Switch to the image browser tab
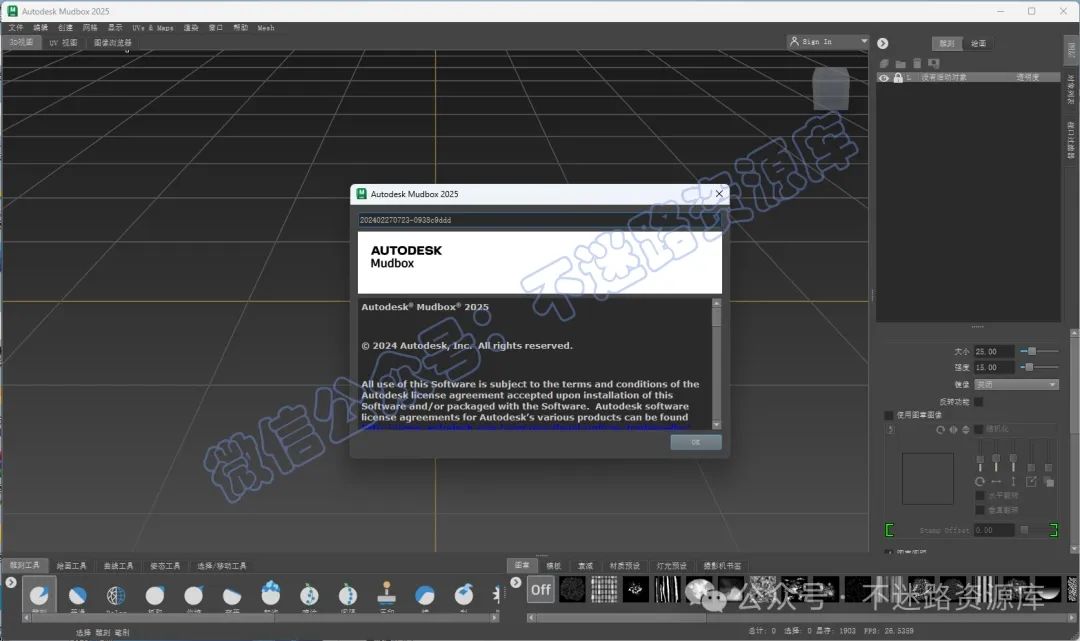Image resolution: width=1080 pixels, height=641 pixels. point(112,43)
